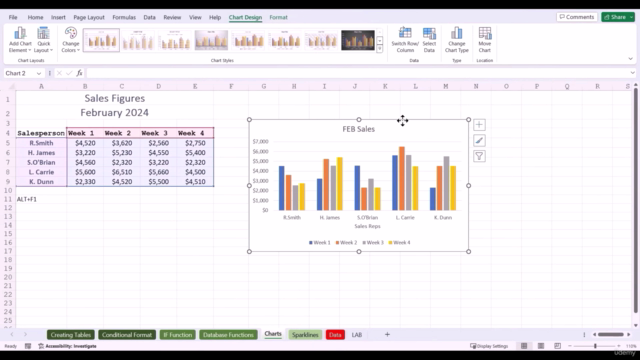Apply the dark background chart style

[x=358, y=40]
